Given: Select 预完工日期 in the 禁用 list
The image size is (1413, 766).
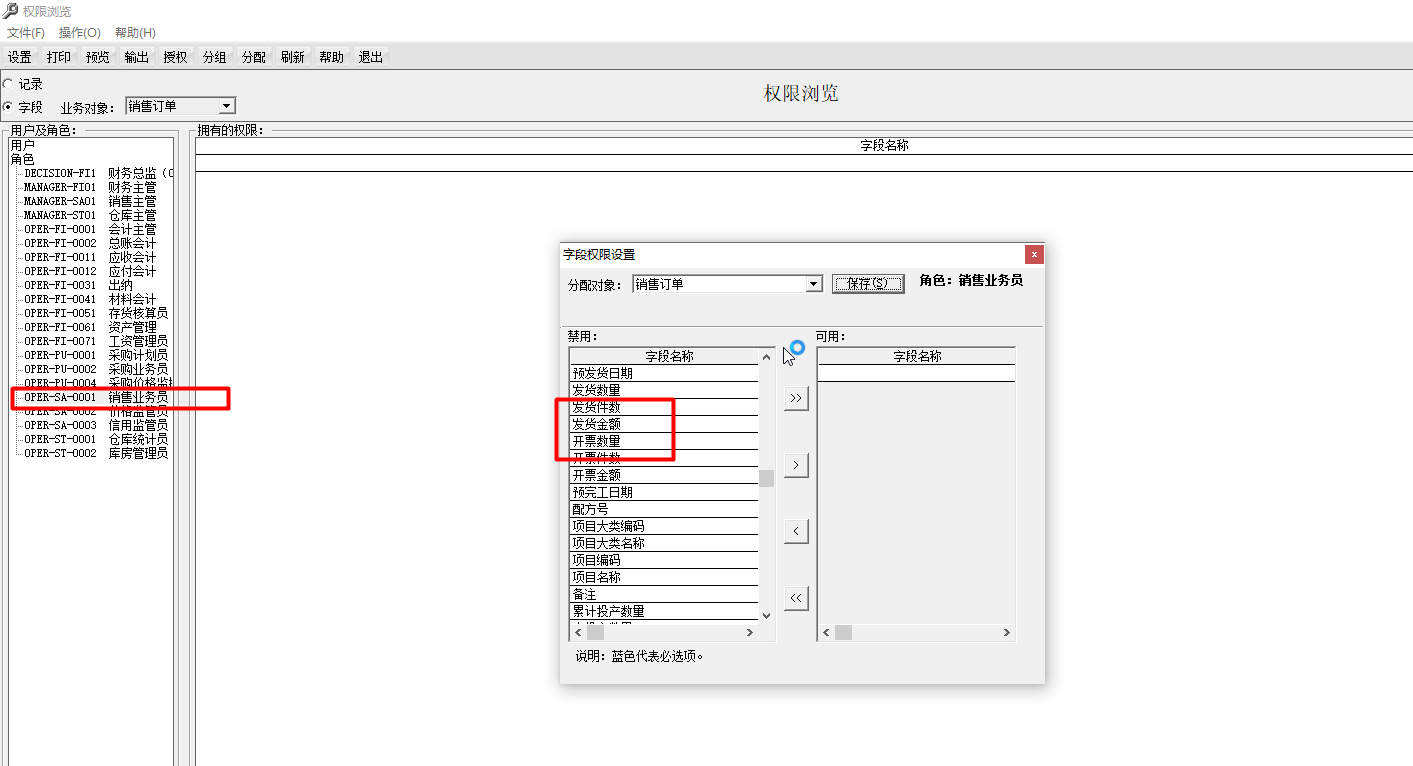Looking at the screenshot, I should tap(664, 492).
